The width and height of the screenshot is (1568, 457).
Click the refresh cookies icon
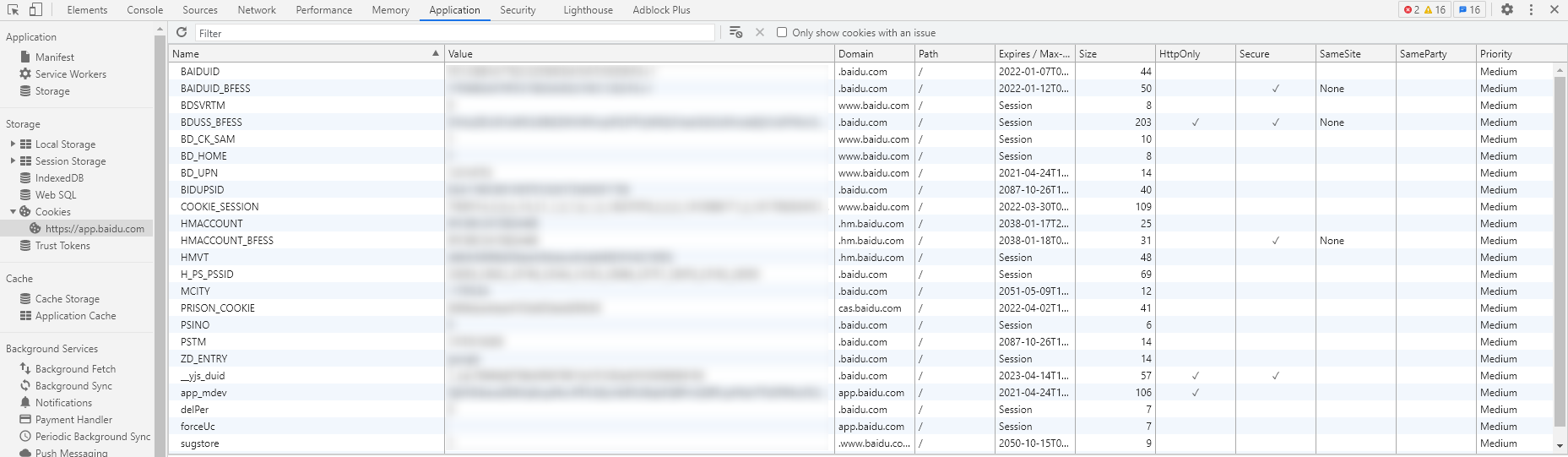[182, 32]
